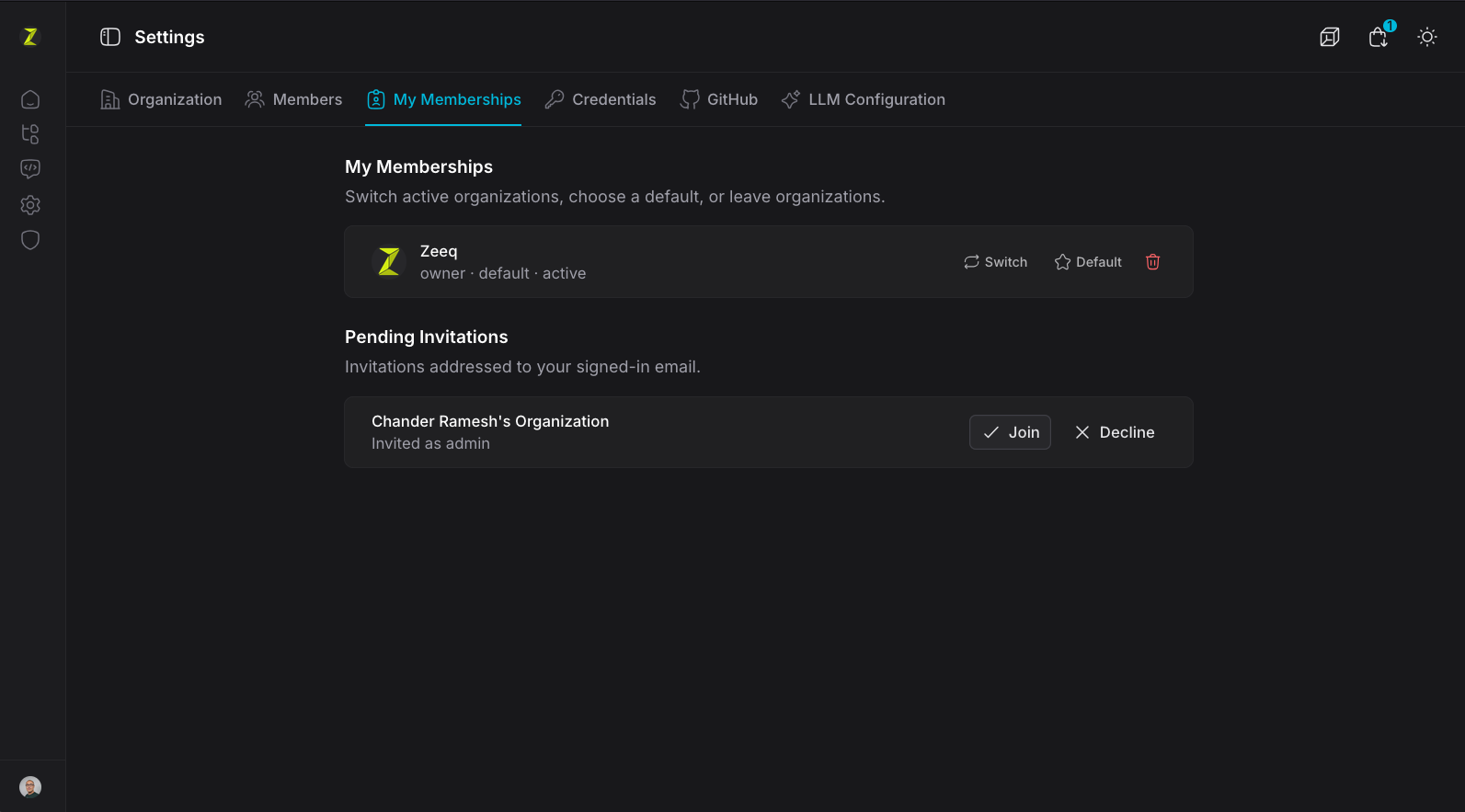
Task: Open the shield icon in the sidebar
Action: tap(30, 240)
